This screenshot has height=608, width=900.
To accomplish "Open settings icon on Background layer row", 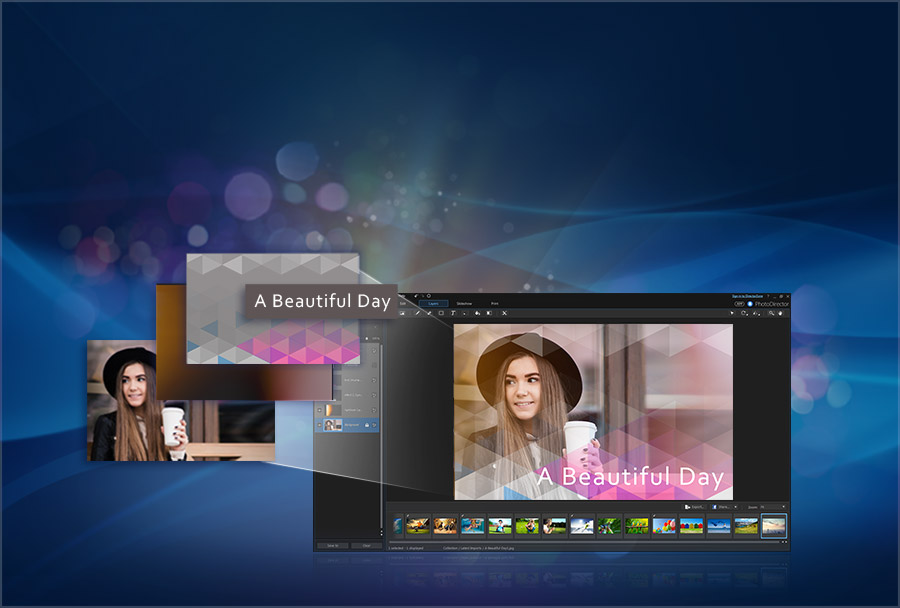I will click(x=374, y=425).
